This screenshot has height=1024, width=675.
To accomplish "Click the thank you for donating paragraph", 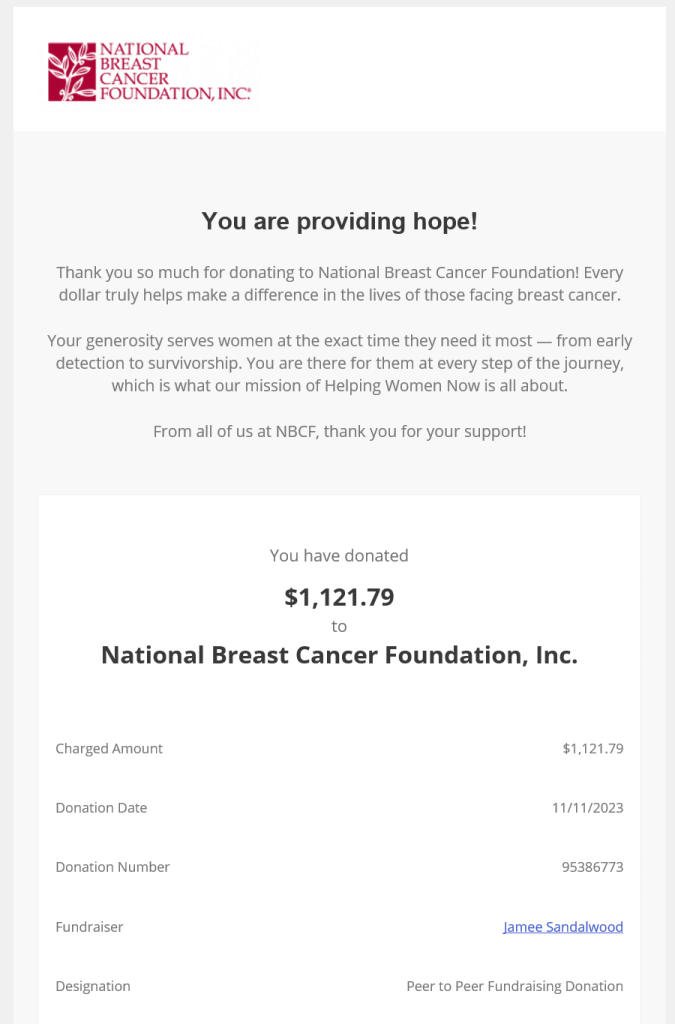I will point(339,284).
